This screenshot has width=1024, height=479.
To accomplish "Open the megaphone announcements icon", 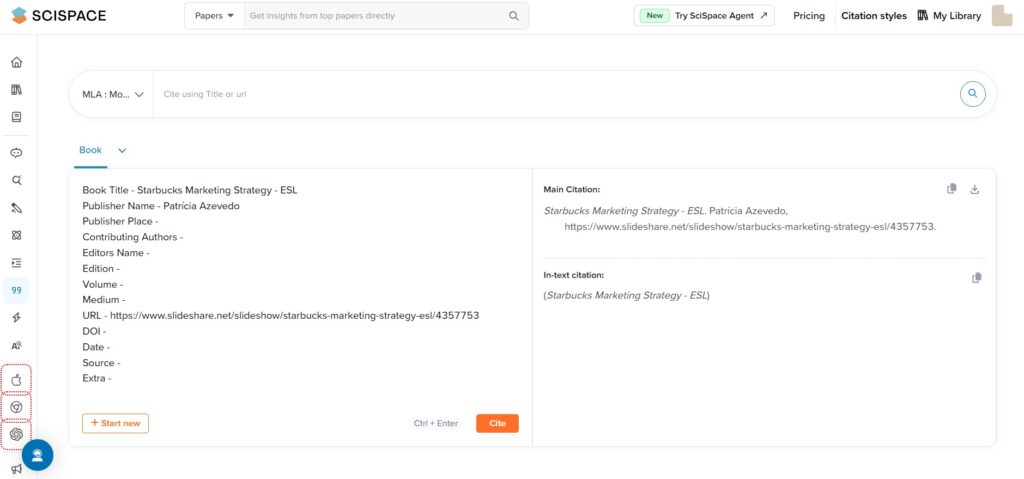I will 16,469.
